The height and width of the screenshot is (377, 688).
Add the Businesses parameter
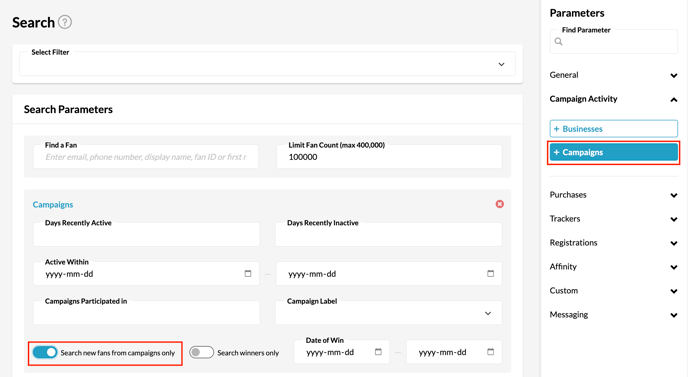point(613,129)
